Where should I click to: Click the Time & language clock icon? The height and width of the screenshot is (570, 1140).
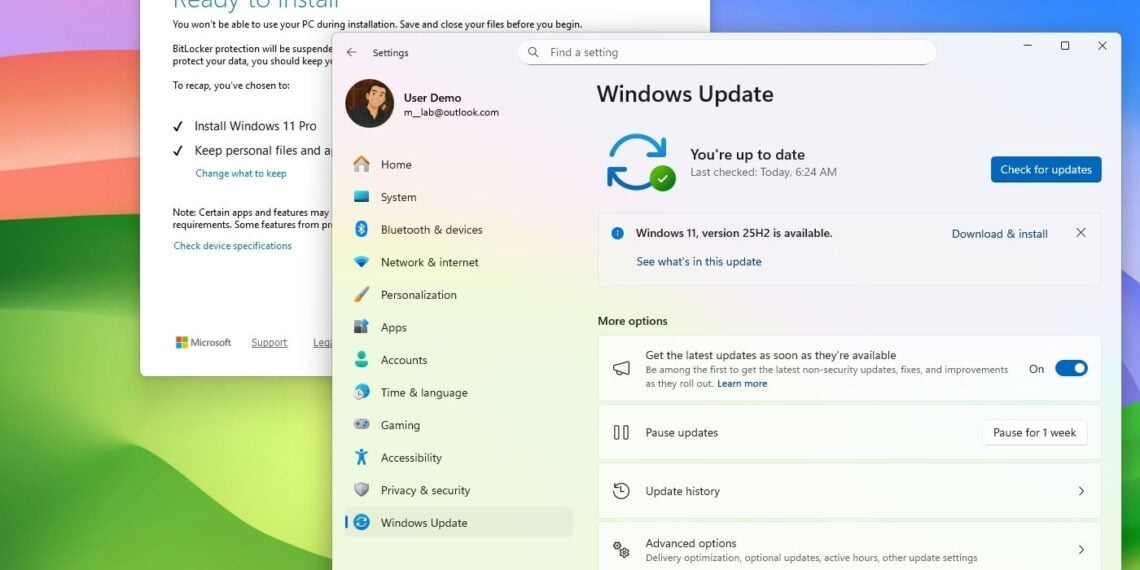click(x=361, y=392)
